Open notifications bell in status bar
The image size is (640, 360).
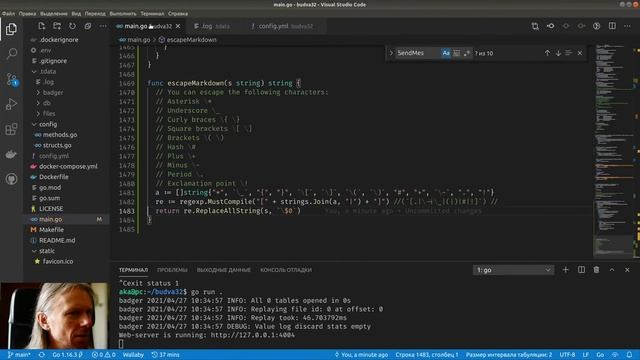click(630, 355)
